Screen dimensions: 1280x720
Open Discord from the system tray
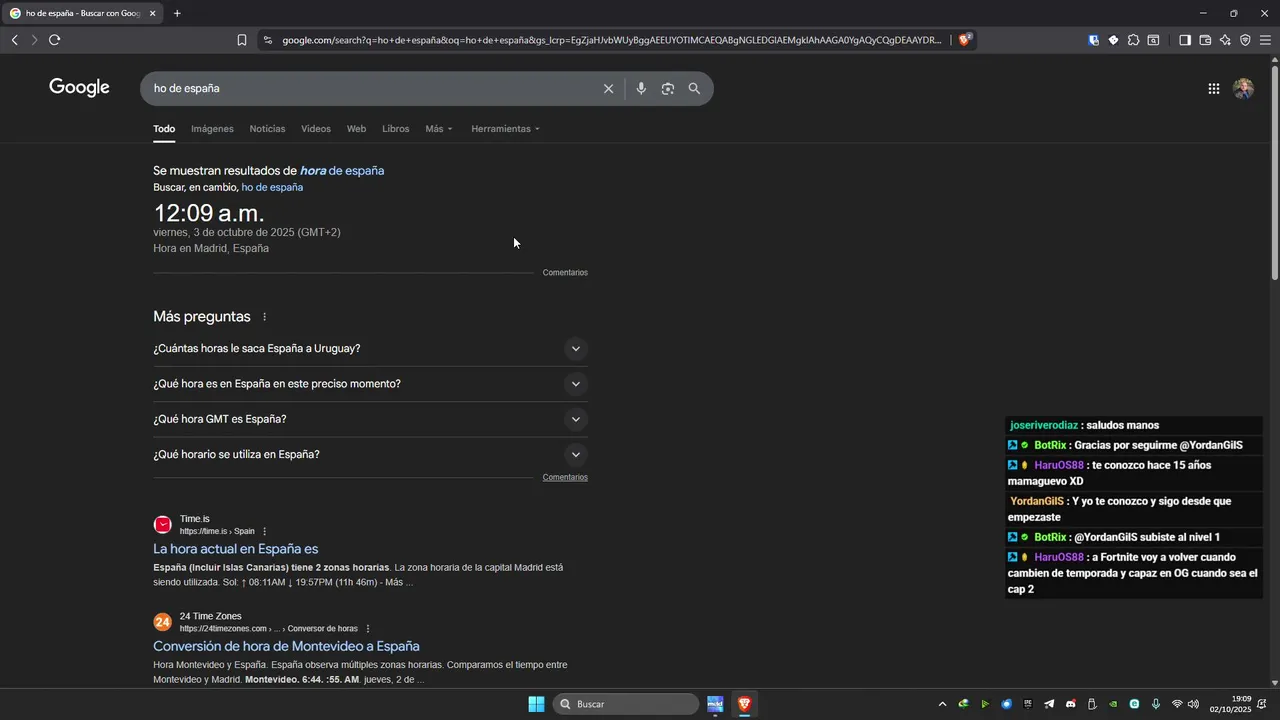click(1071, 704)
